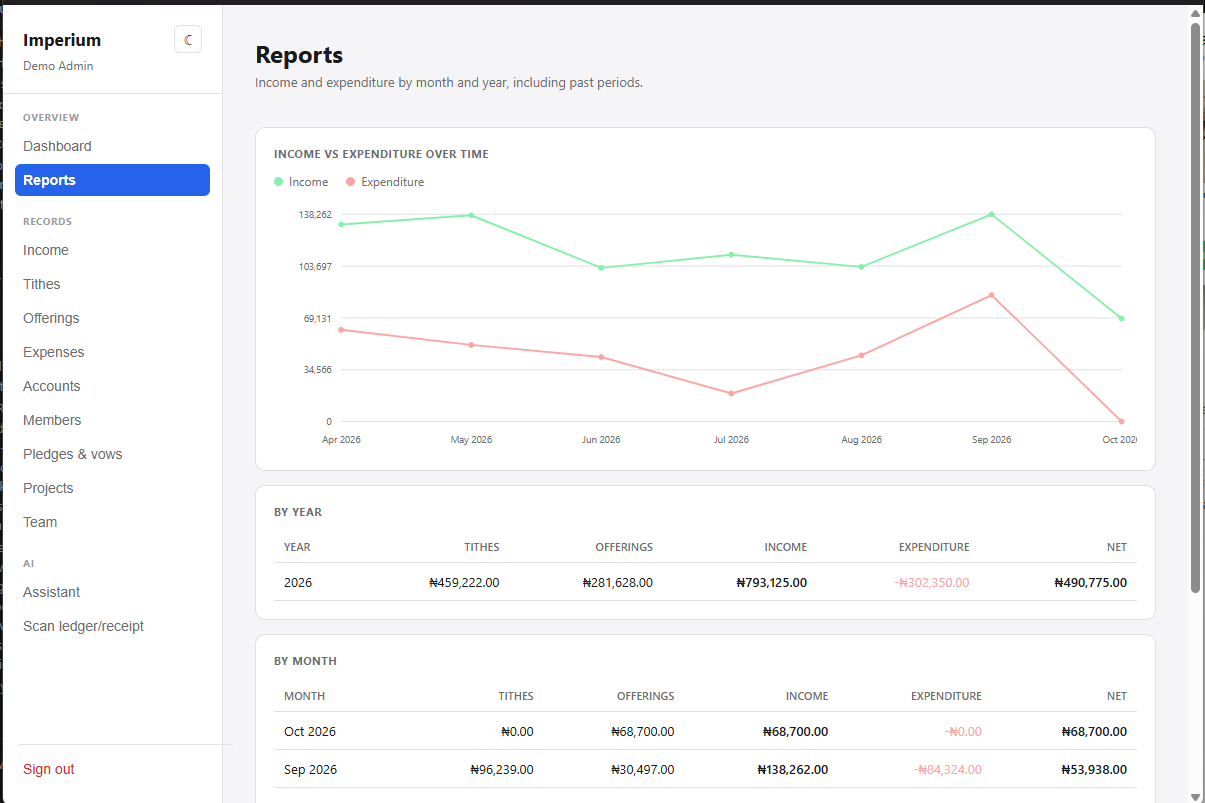This screenshot has height=803, width=1205.
Task: Navigate to Expenses
Action: pos(112,352)
